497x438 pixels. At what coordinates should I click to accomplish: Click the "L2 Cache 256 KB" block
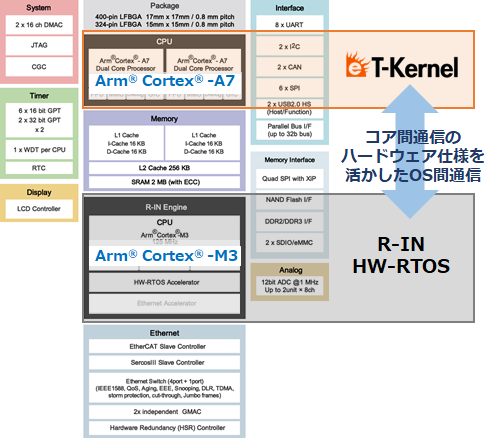coord(164,168)
